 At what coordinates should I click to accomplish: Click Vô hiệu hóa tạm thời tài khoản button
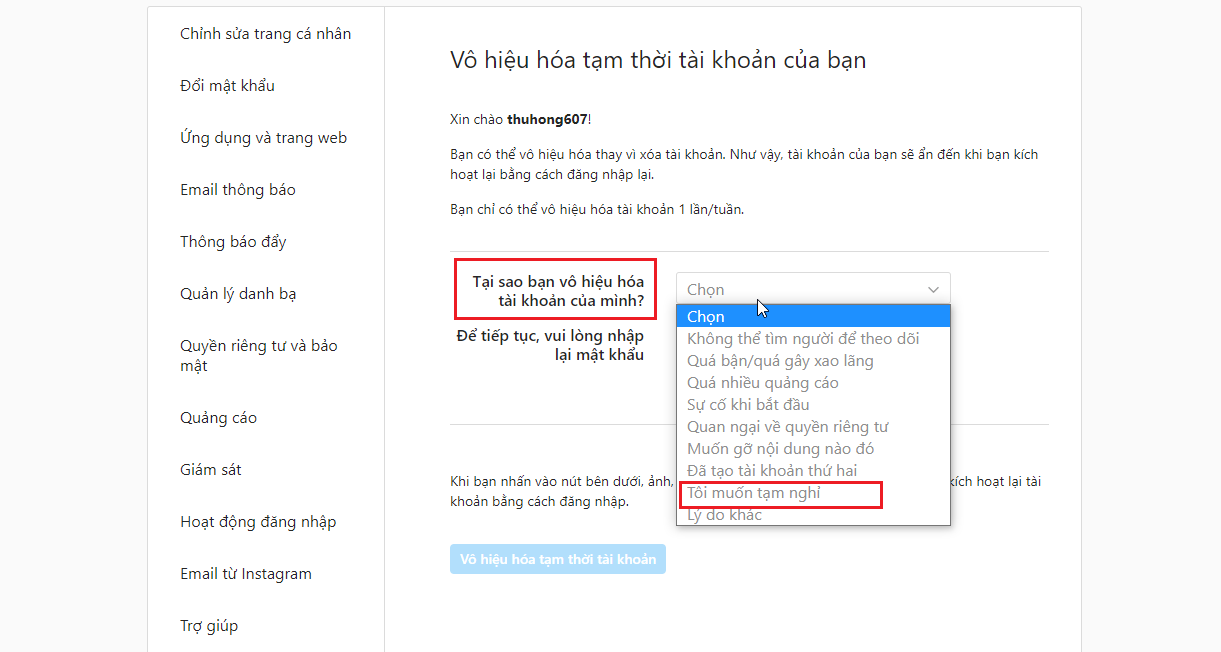[558, 559]
